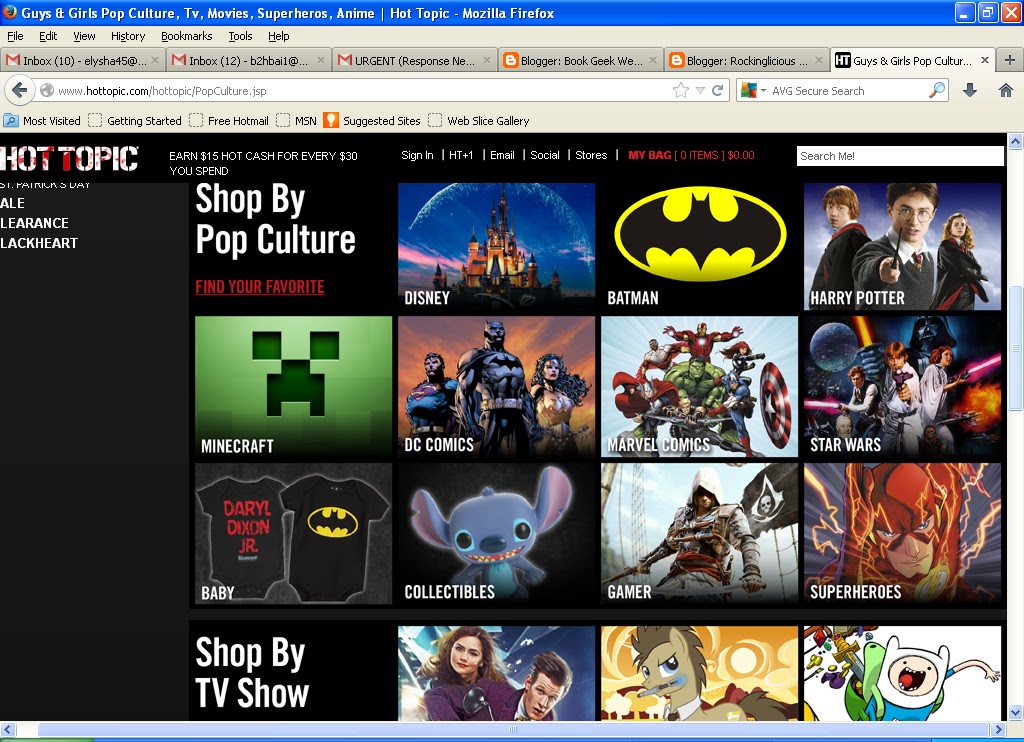
Task: Open the Baby onesies tile
Action: (293, 534)
